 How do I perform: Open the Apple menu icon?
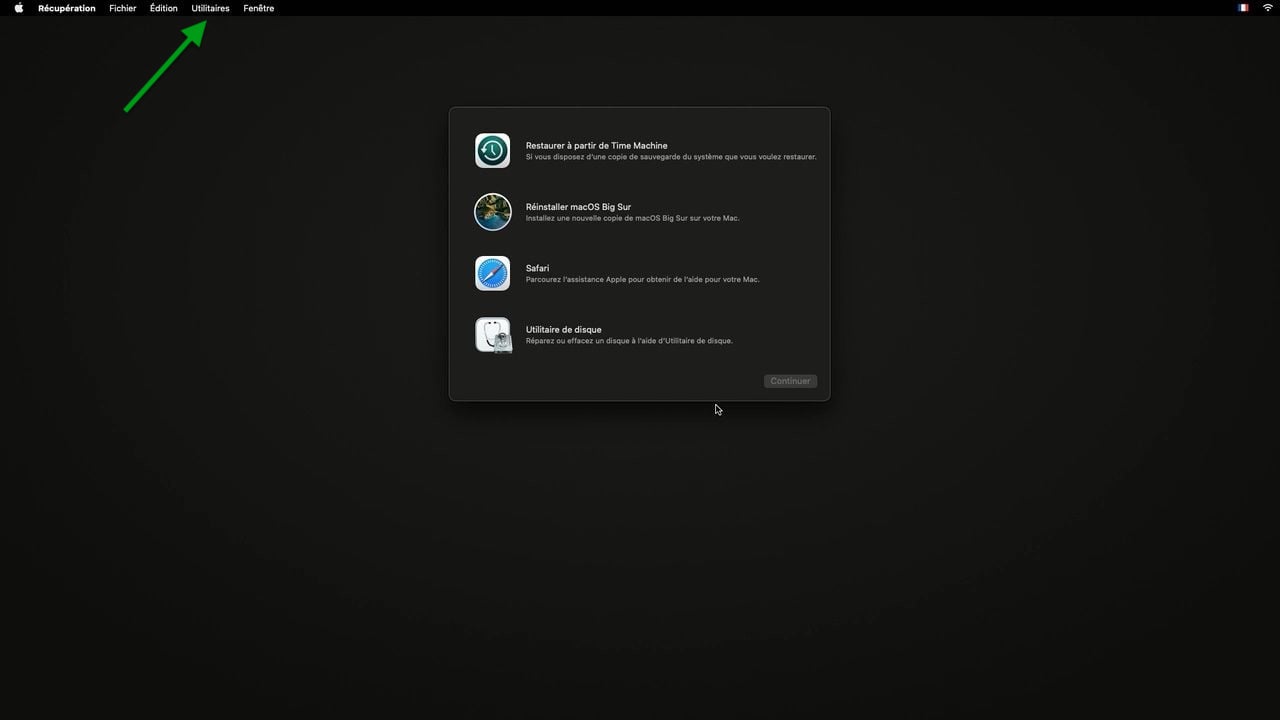(19, 8)
